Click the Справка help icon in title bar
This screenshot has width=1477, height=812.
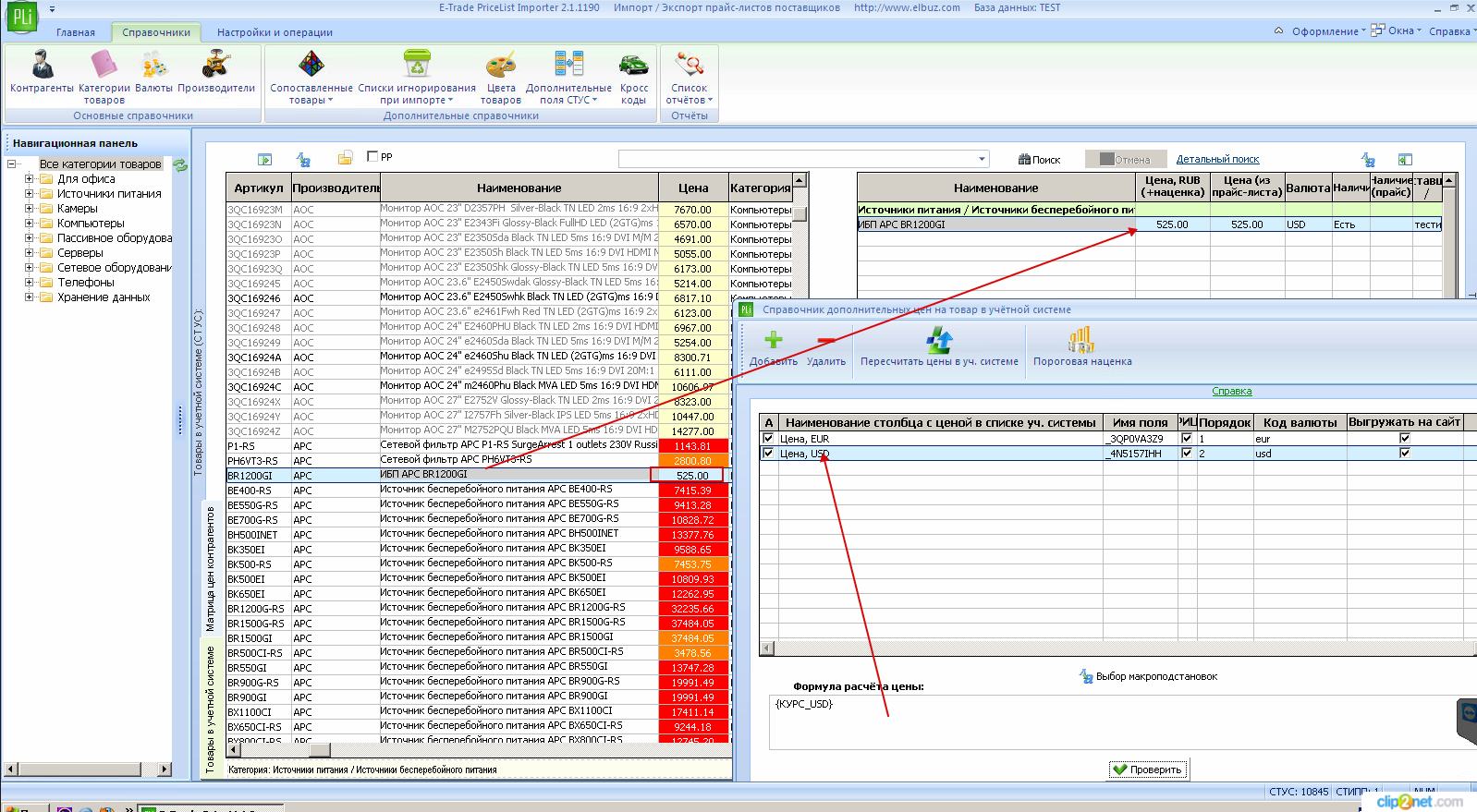[x=1448, y=31]
